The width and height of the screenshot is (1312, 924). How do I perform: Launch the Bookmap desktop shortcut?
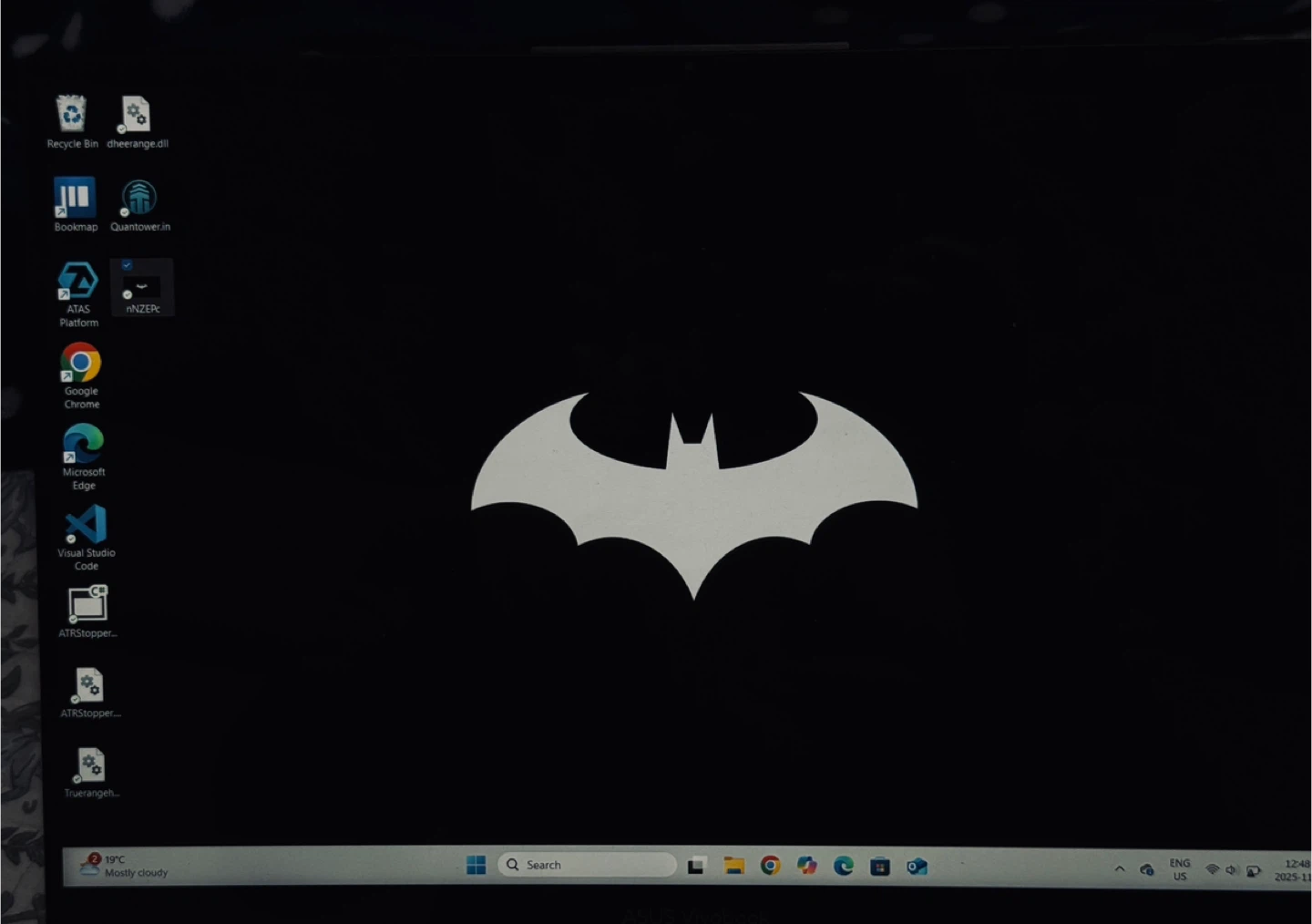(x=75, y=197)
